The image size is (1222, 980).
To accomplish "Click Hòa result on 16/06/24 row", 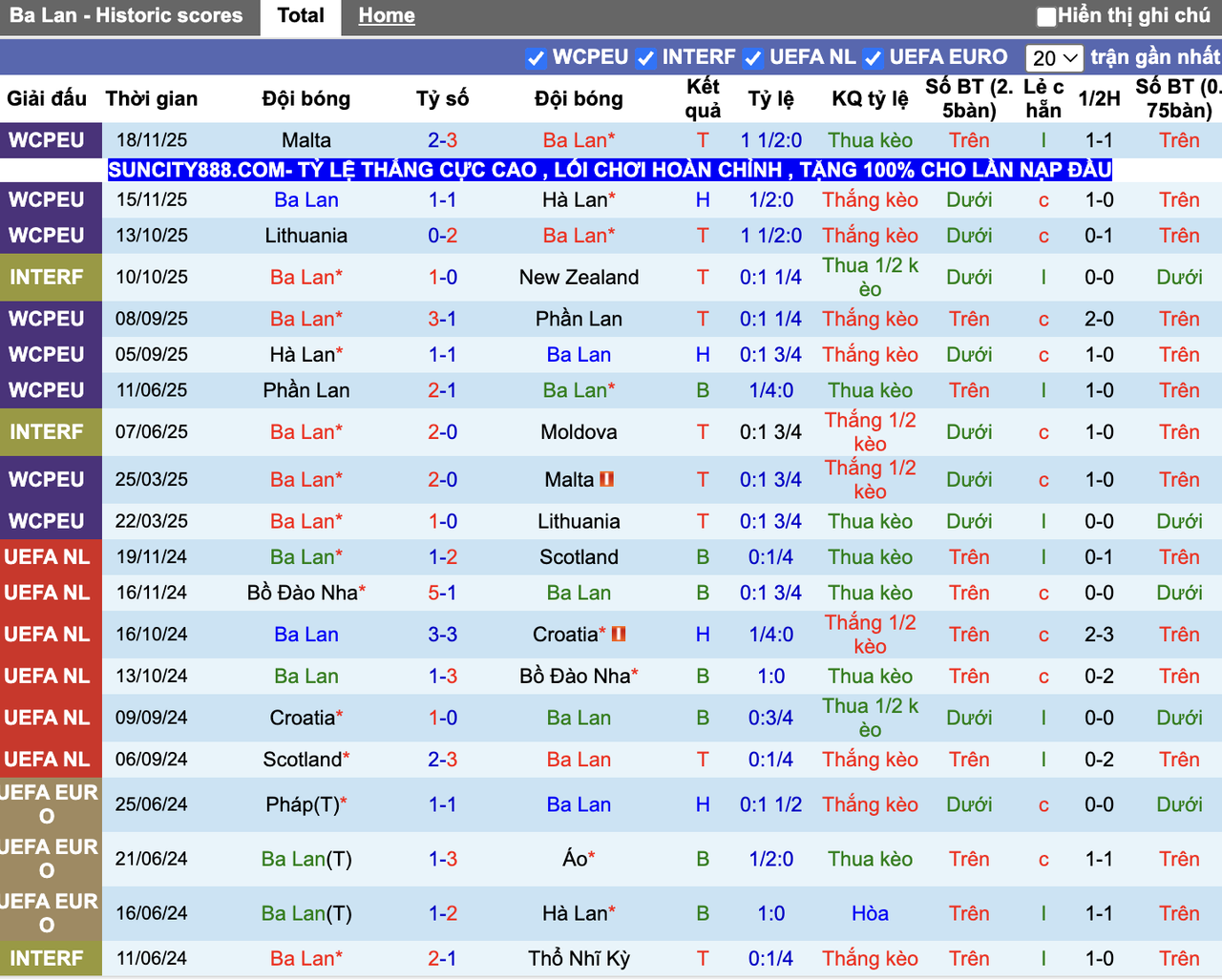I will pos(870,913).
